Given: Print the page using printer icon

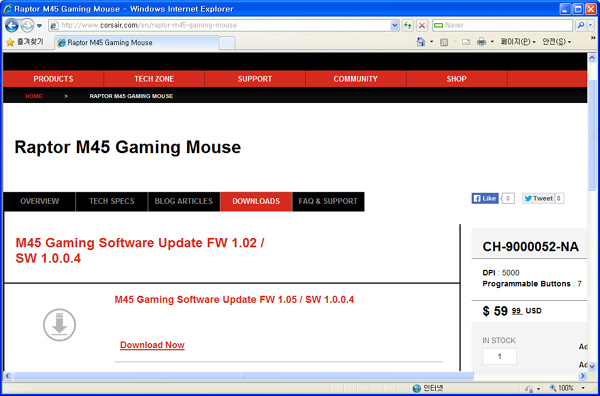Looking at the screenshot, I should (481, 42).
